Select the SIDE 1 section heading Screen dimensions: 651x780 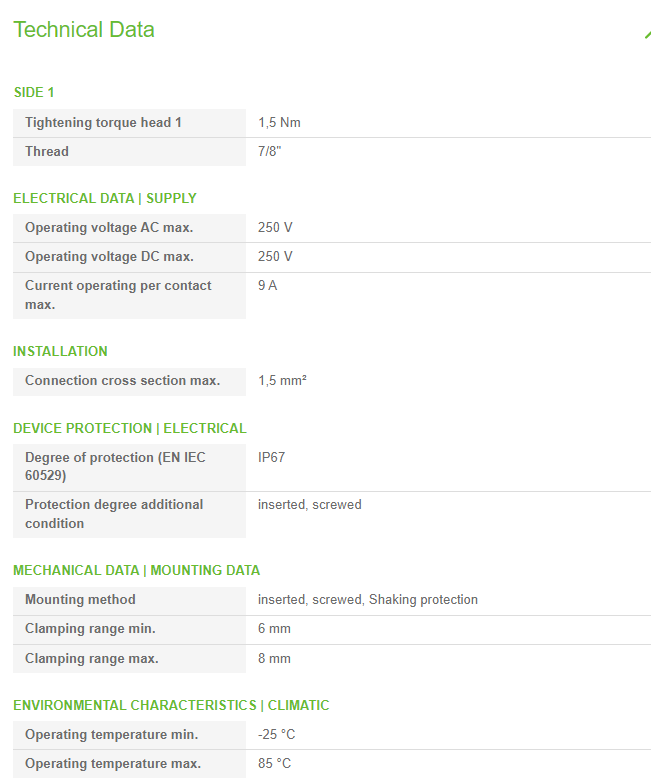click(x=34, y=93)
